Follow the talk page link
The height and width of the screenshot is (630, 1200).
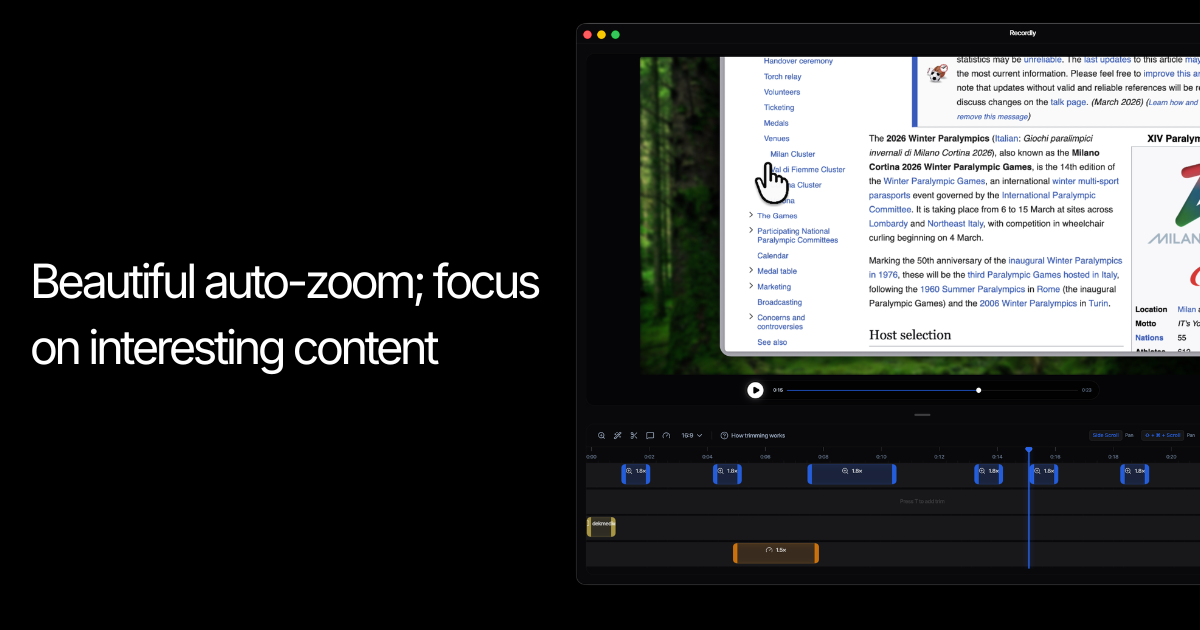click(1068, 102)
